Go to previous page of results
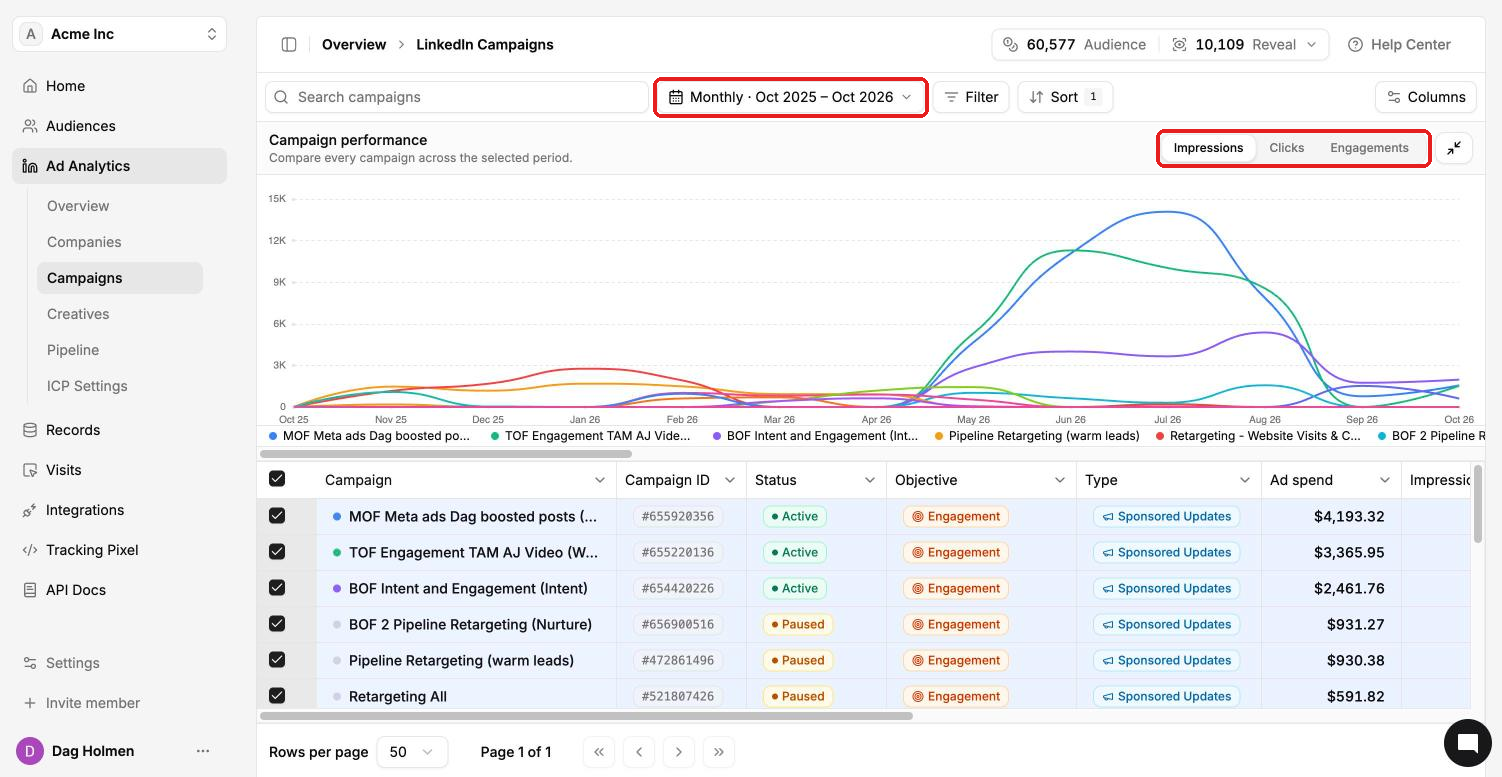The width and height of the screenshot is (1502, 777). click(x=639, y=752)
